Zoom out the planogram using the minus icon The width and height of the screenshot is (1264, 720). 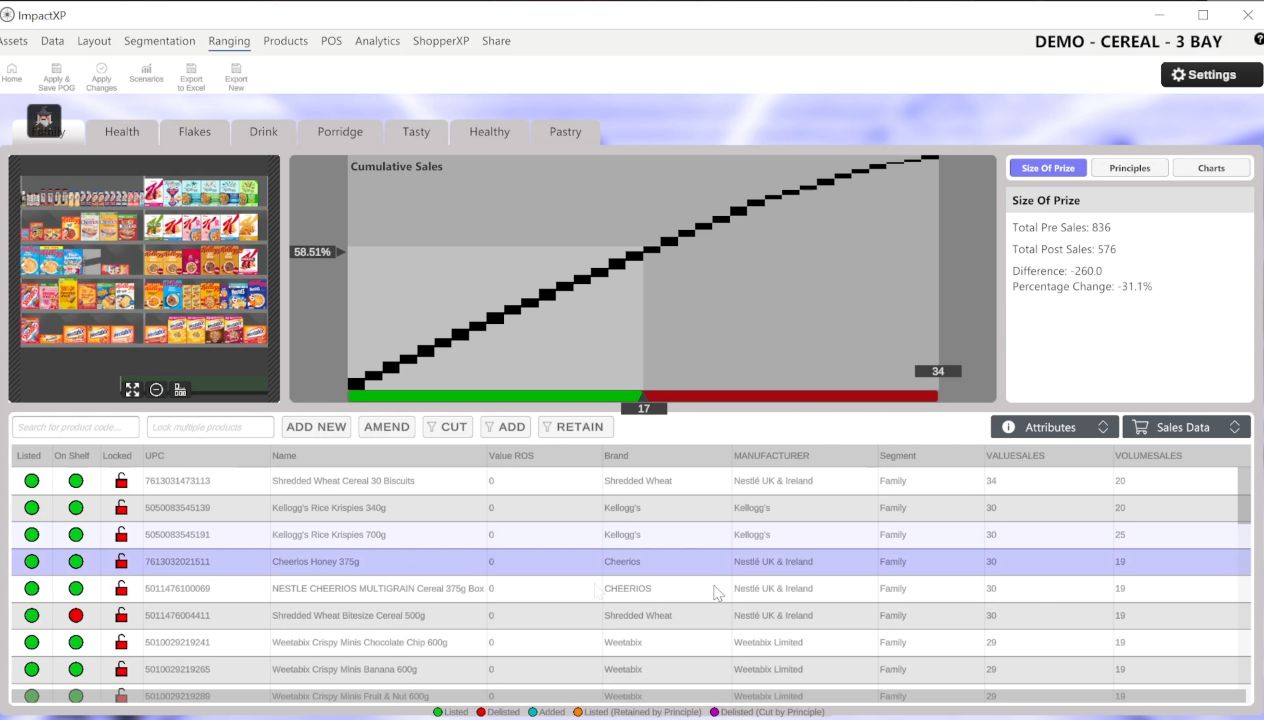coord(156,389)
